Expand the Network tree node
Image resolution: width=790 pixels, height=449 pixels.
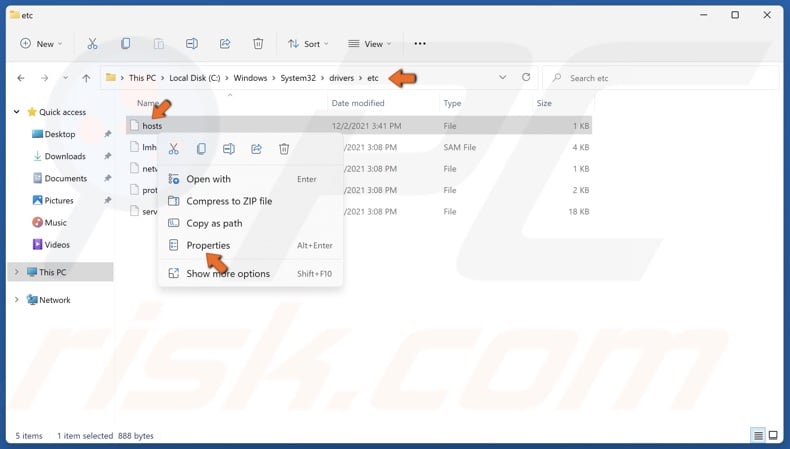pyautogui.click(x=17, y=300)
